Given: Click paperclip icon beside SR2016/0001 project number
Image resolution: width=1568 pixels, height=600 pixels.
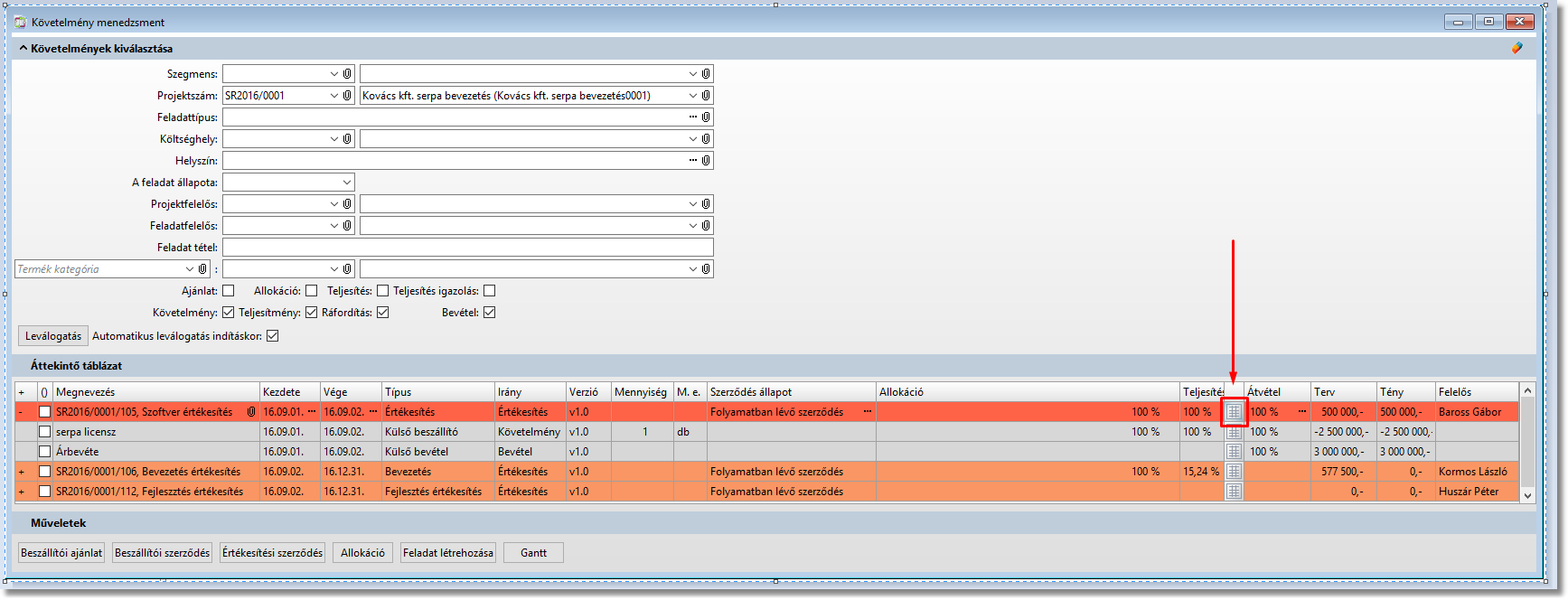Looking at the screenshot, I should coord(347,96).
